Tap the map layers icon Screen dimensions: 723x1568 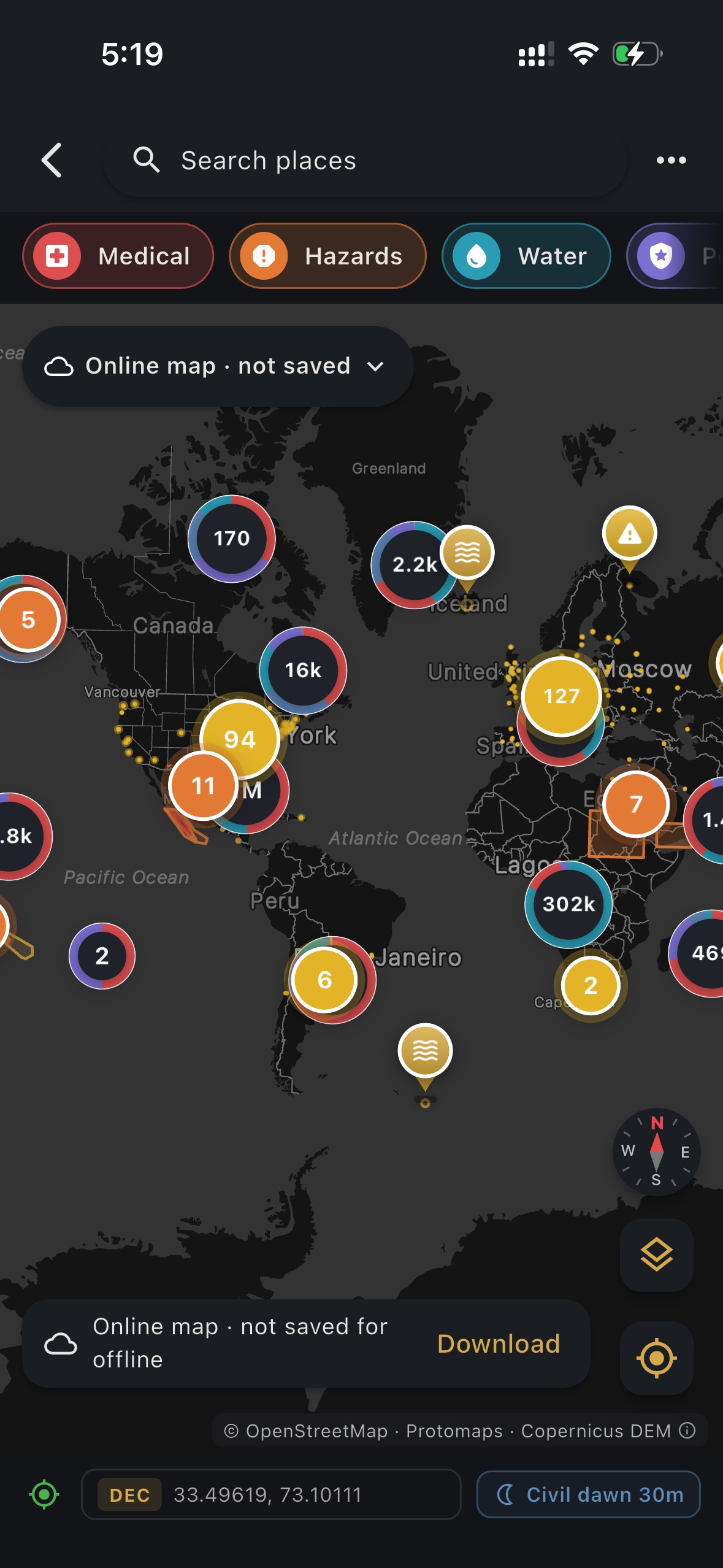pyautogui.click(x=656, y=1255)
